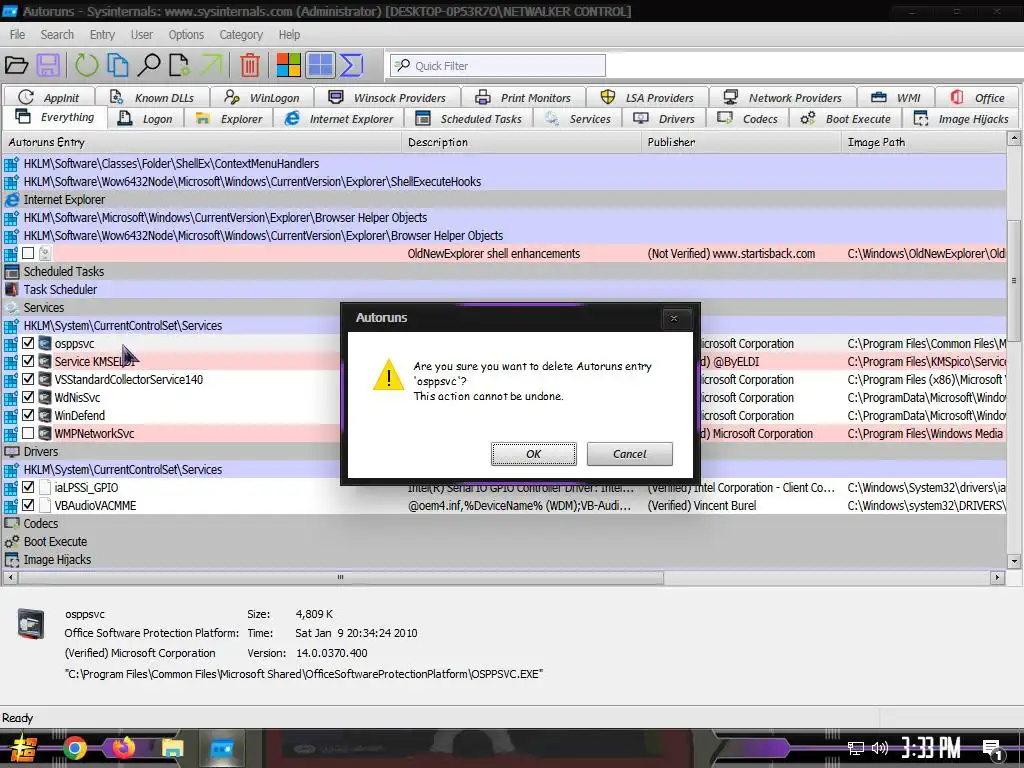Viewport: 1024px width, 768px height.
Task: Click the blue grid toolbar icon
Action: tap(320, 65)
